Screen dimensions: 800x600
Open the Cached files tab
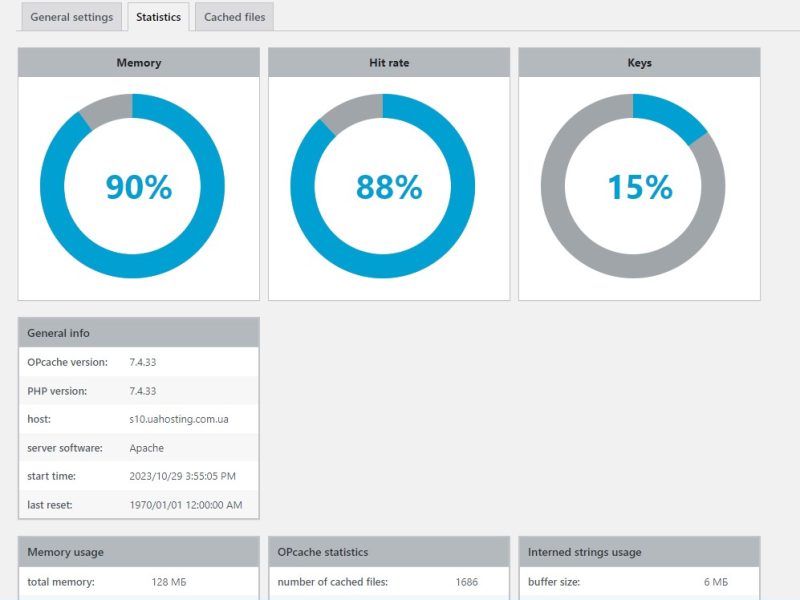pos(234,17)
